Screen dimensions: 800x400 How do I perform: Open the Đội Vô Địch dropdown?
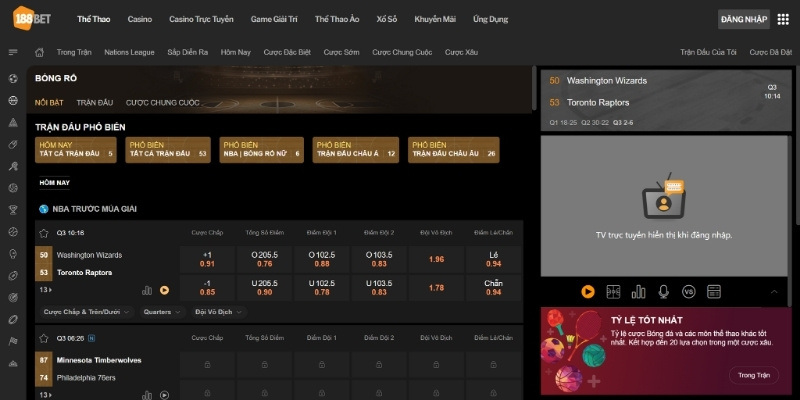pos(218,312)
